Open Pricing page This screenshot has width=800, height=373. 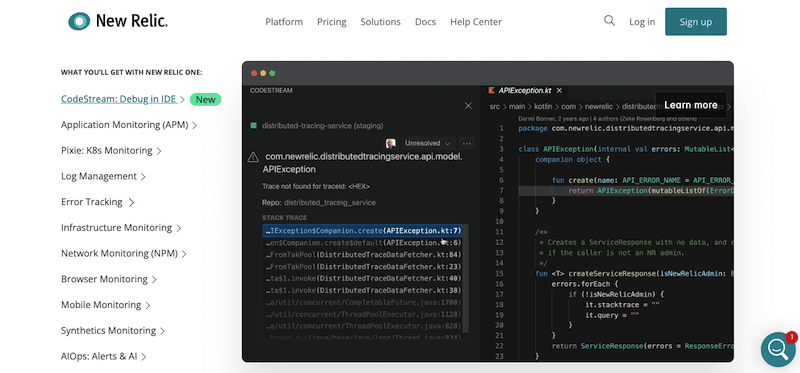coord(332,22)
